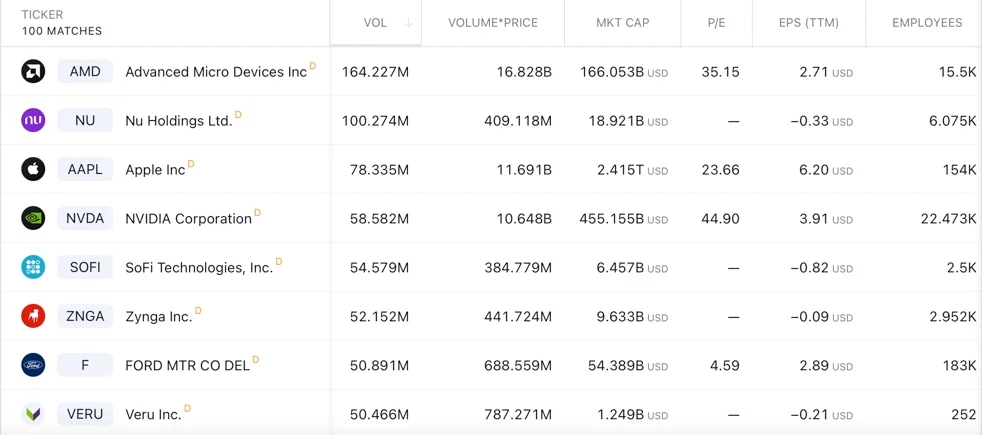Sort by MKT CAP column header

[622, 23]
